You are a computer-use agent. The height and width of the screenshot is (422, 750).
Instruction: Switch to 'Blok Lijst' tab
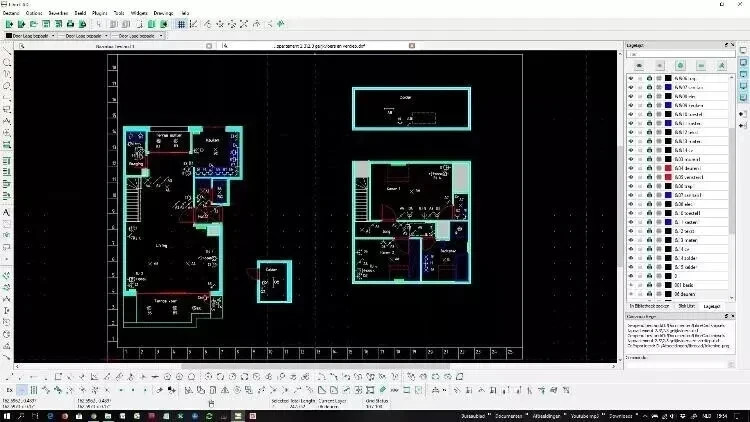(x=686, y=306)
